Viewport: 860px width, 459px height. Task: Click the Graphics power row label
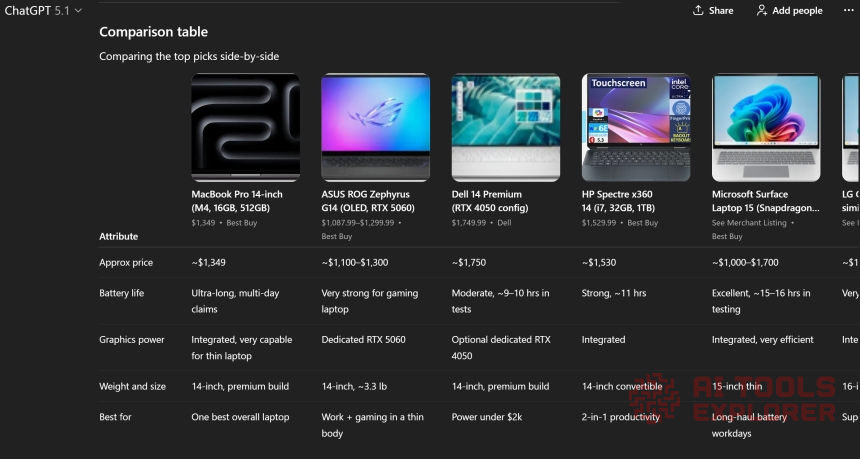point(132,340)
